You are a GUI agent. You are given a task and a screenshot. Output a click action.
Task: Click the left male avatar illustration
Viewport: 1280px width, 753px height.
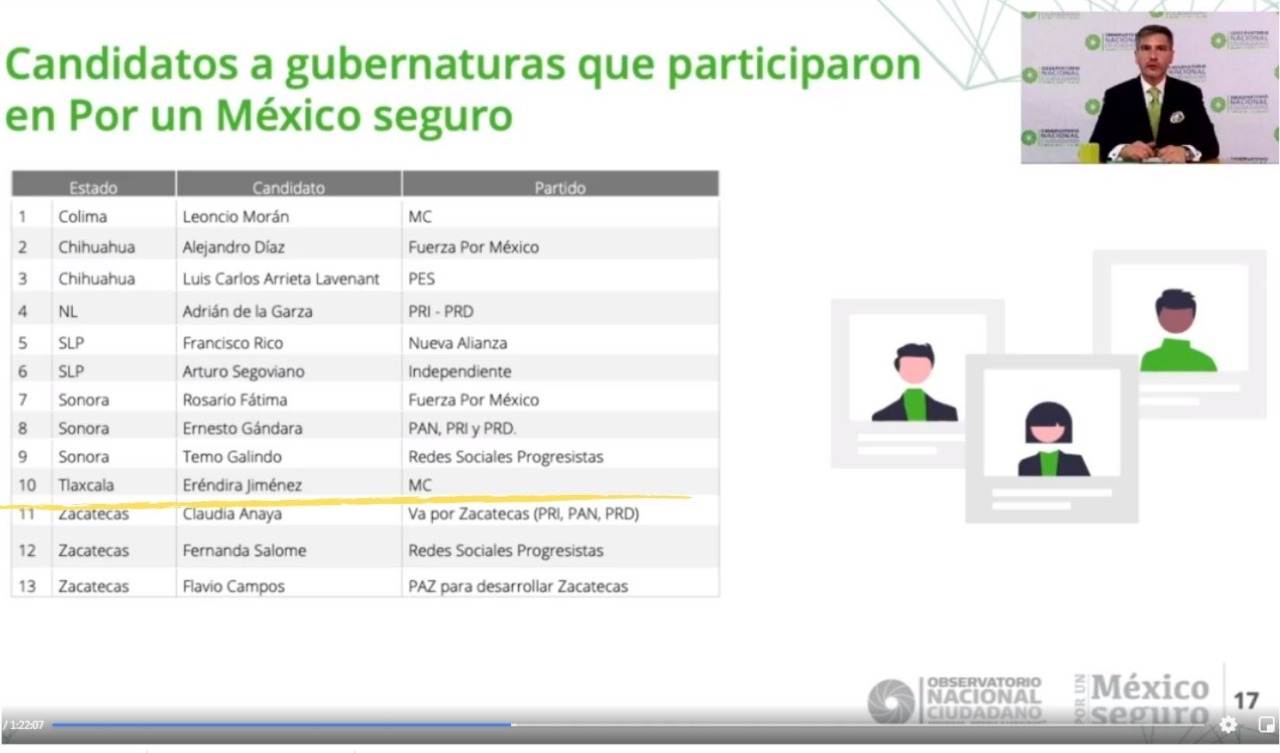pos(914,383)
